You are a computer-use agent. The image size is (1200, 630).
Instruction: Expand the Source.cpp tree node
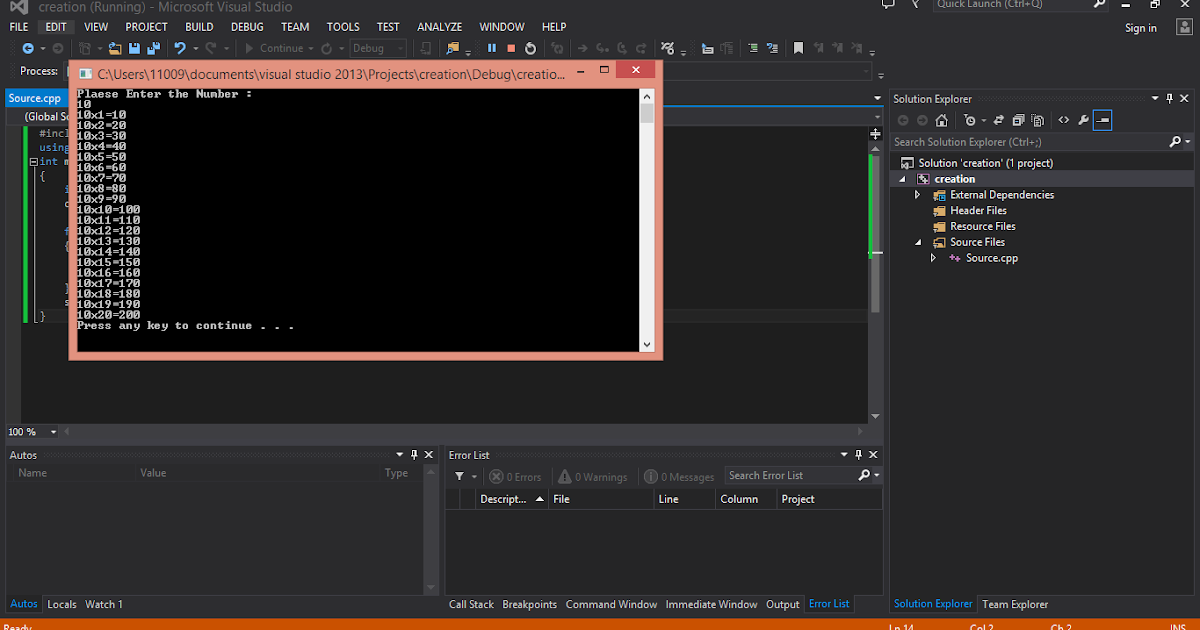pyautogui.click(x=934, y=258)
